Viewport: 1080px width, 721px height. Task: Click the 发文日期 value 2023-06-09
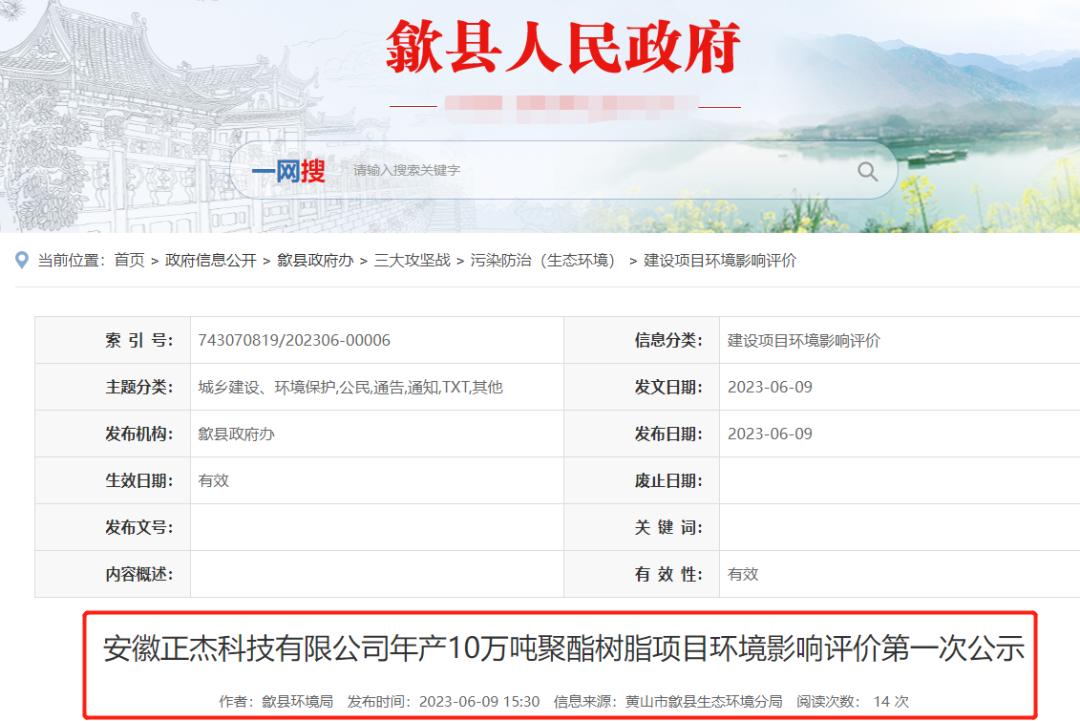[770, 387]
